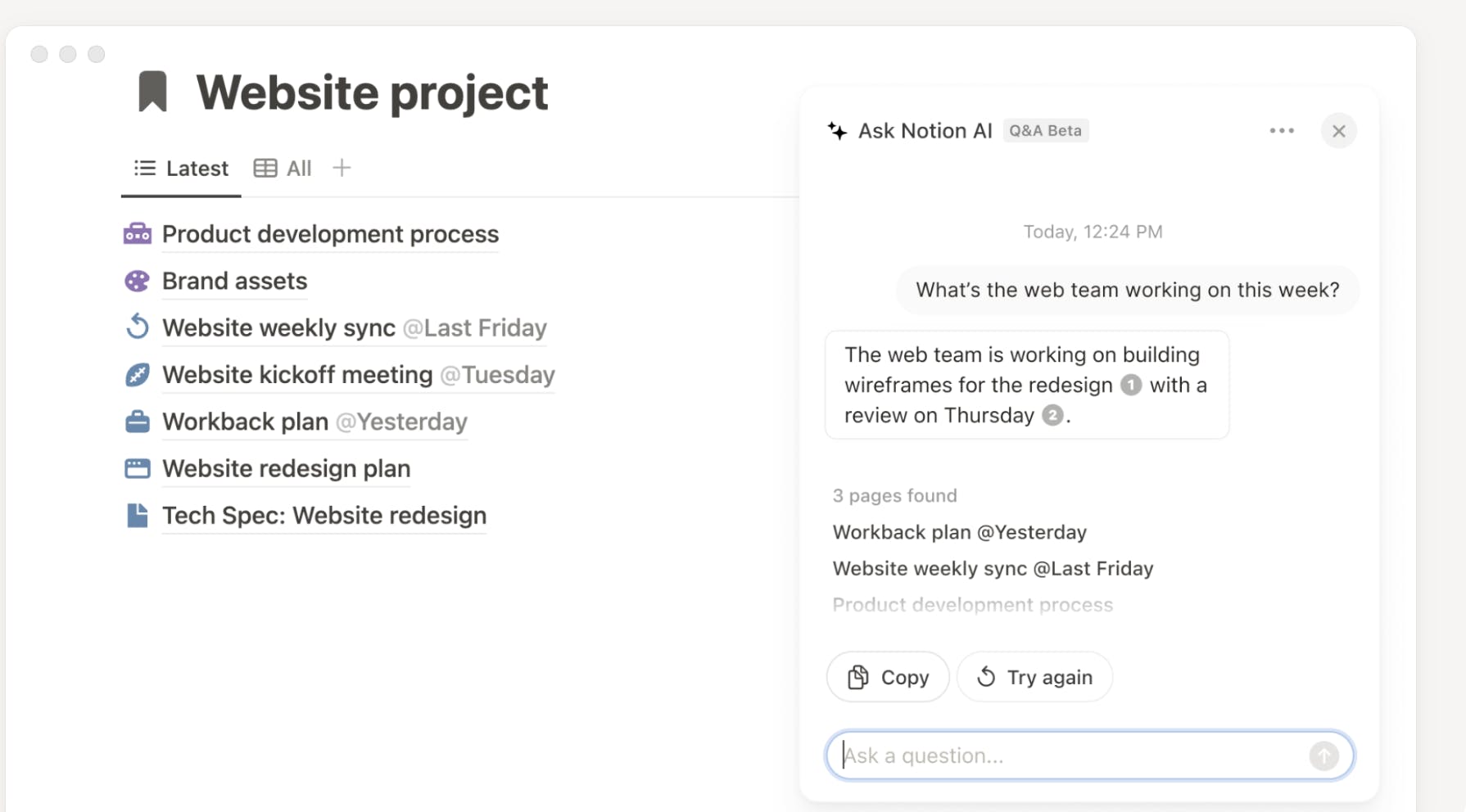Open citation number 1 in the AI answer
The image size is (1466, 812).
[x=1130, y=385]
